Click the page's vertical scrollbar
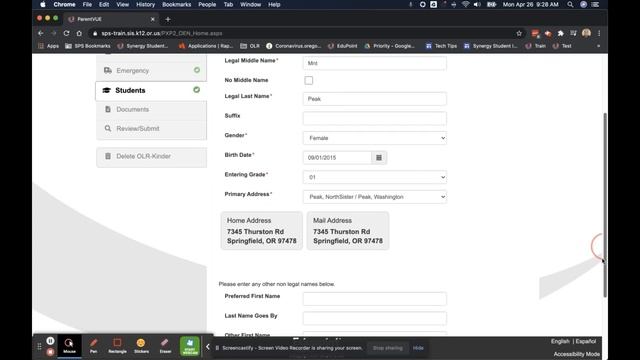 point(604,205)
